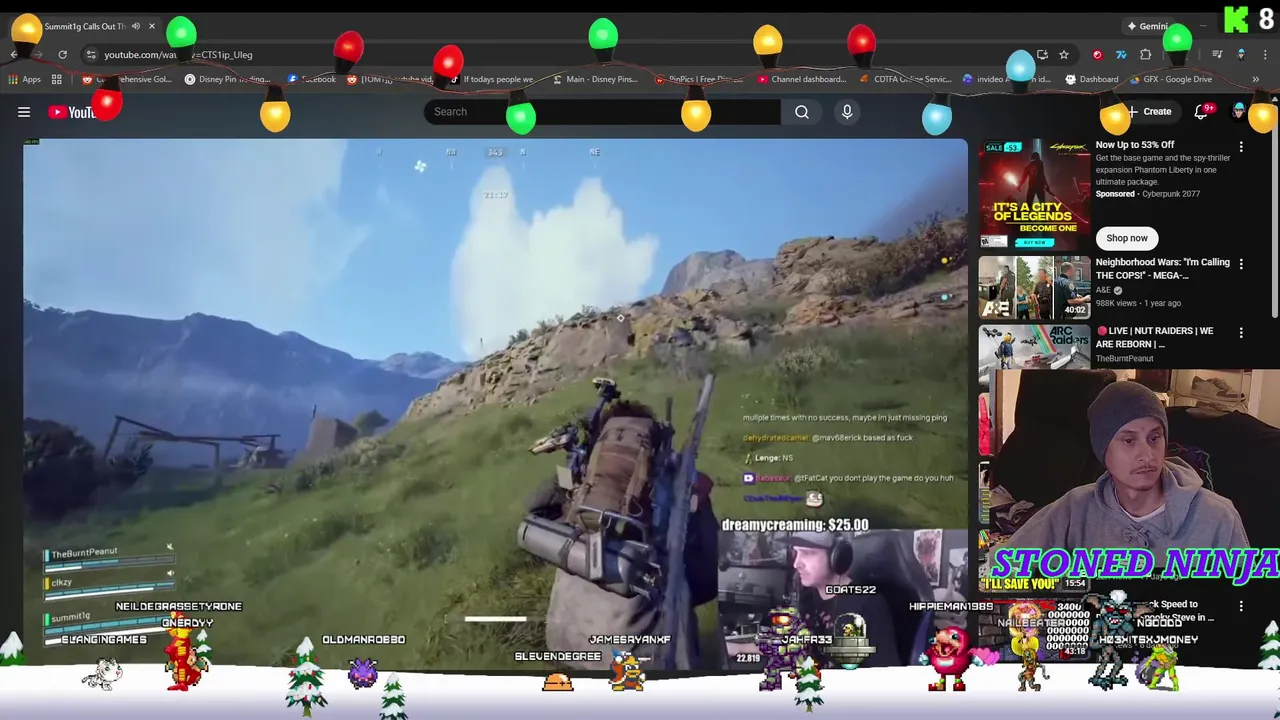Open Dashboard bookmark
This screenshot has width=1280, height=720.
1092,79
